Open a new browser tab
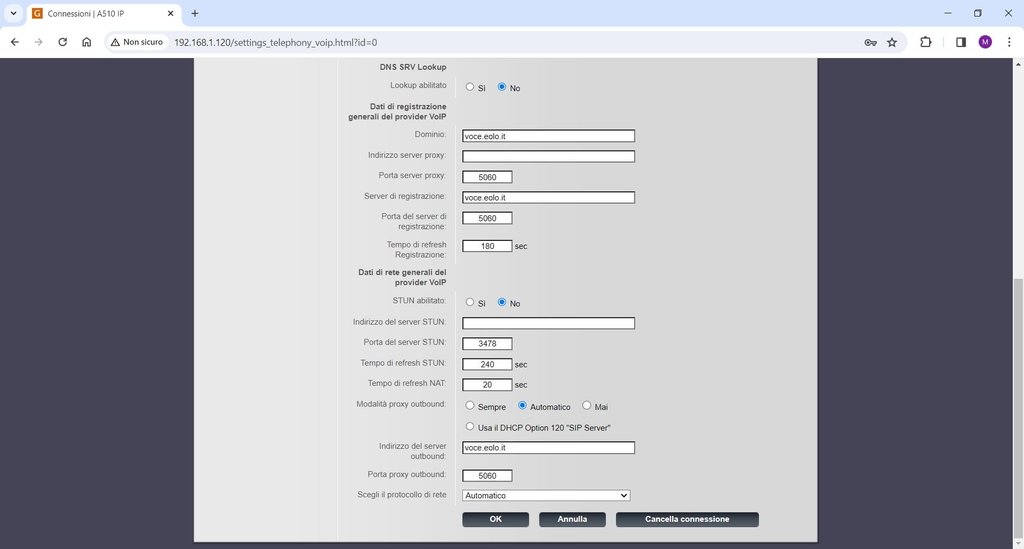The image size is (1024, 549). click(195, 14)
